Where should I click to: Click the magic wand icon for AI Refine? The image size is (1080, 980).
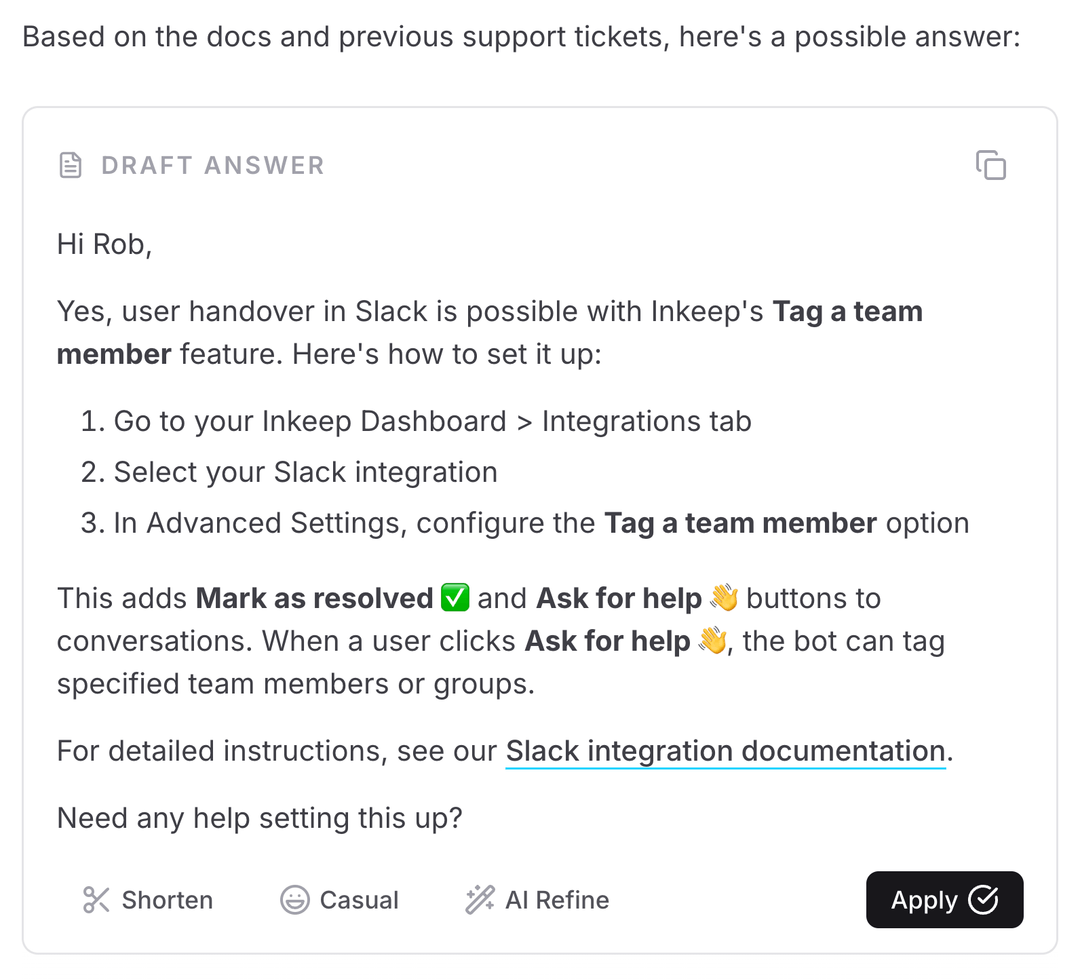coord(479,899)
